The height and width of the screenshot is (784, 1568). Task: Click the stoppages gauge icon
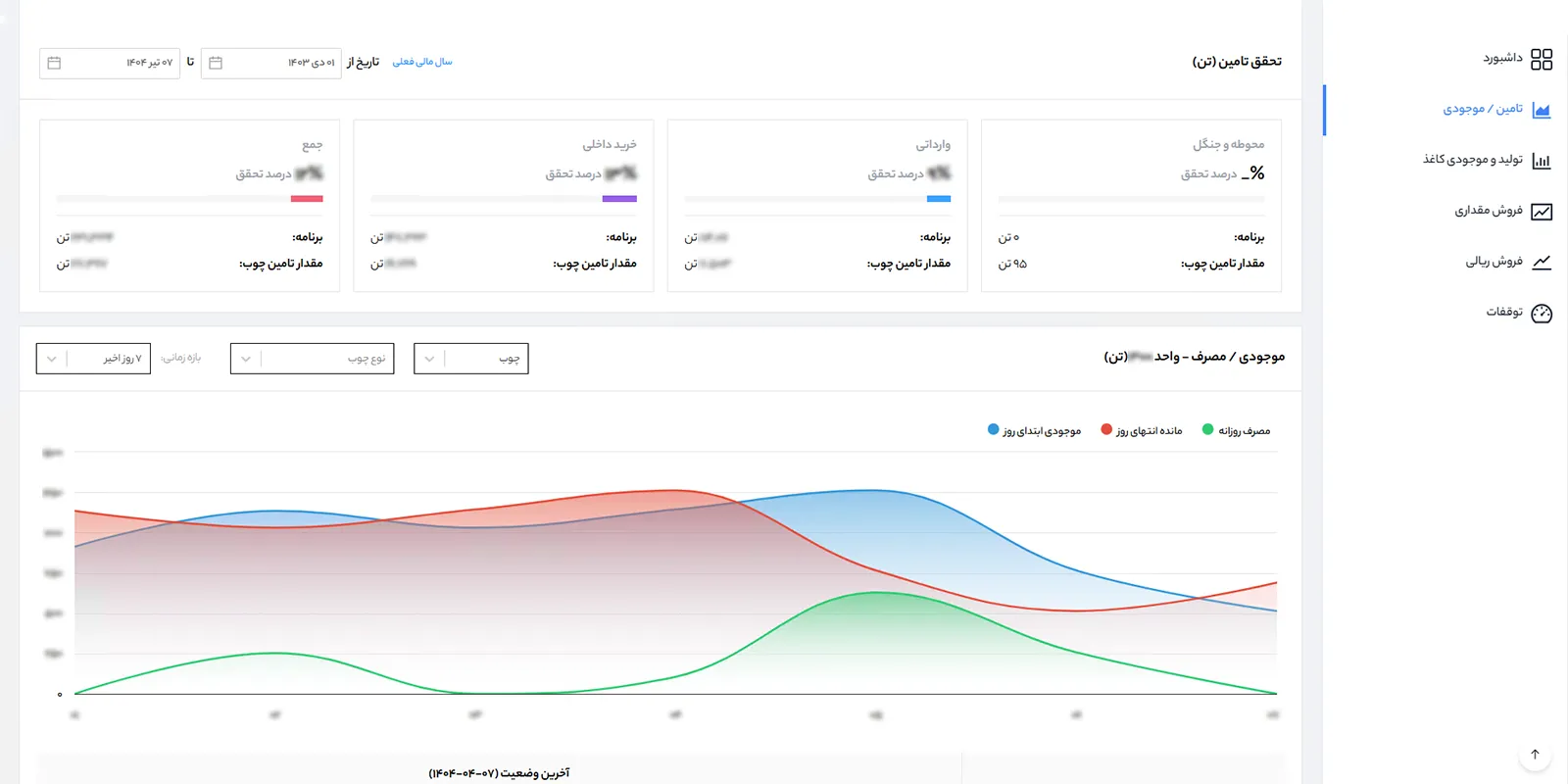pyautogui.click(x=1542, y=314)
